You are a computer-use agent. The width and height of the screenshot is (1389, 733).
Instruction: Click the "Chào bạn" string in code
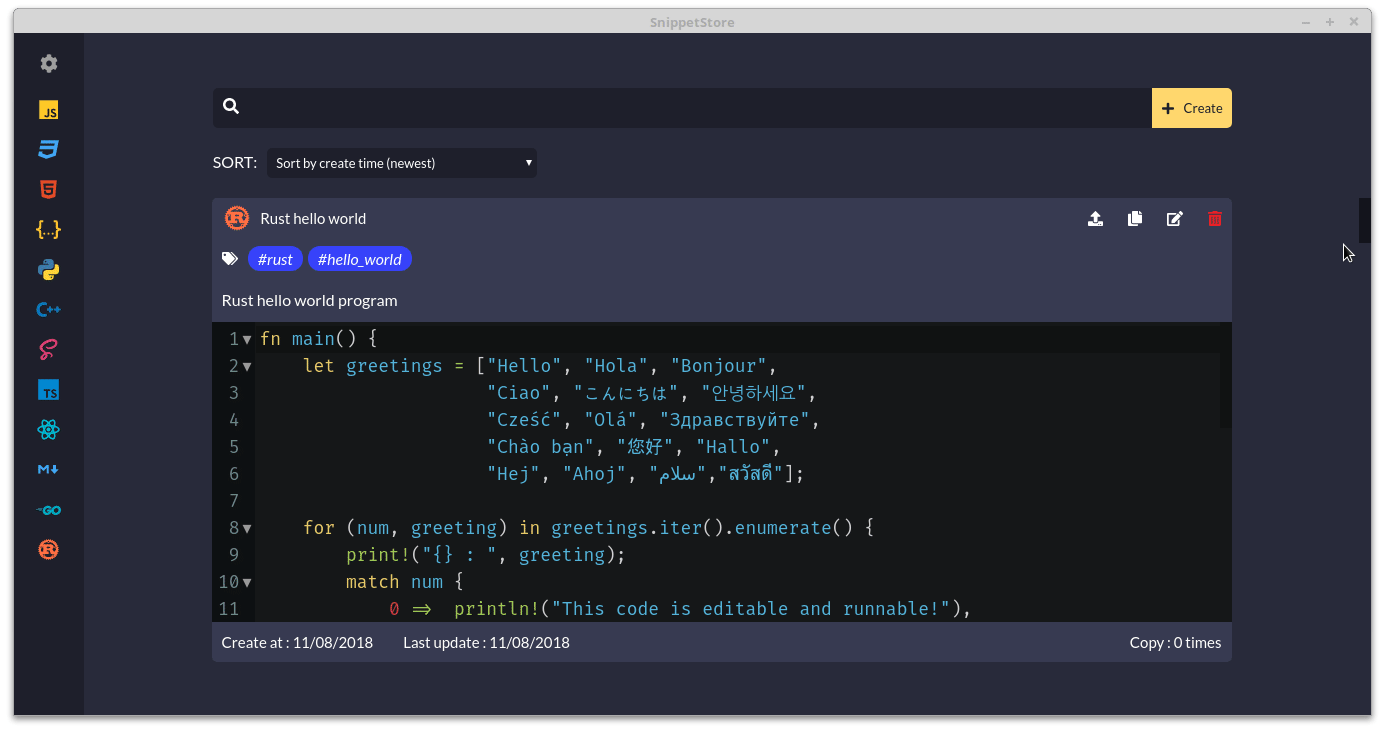point(546,447)
